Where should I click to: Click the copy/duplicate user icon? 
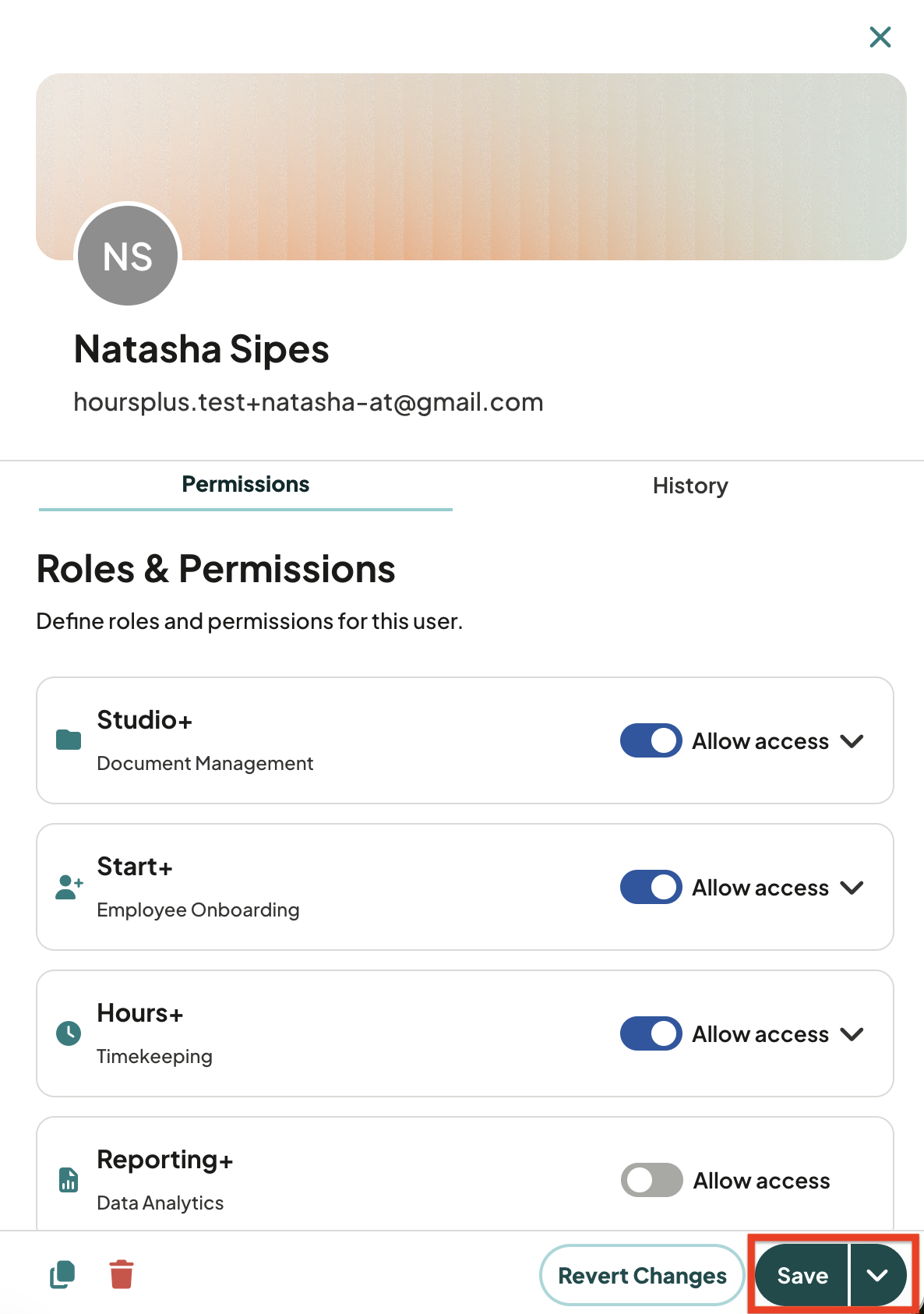(62, 1275)
